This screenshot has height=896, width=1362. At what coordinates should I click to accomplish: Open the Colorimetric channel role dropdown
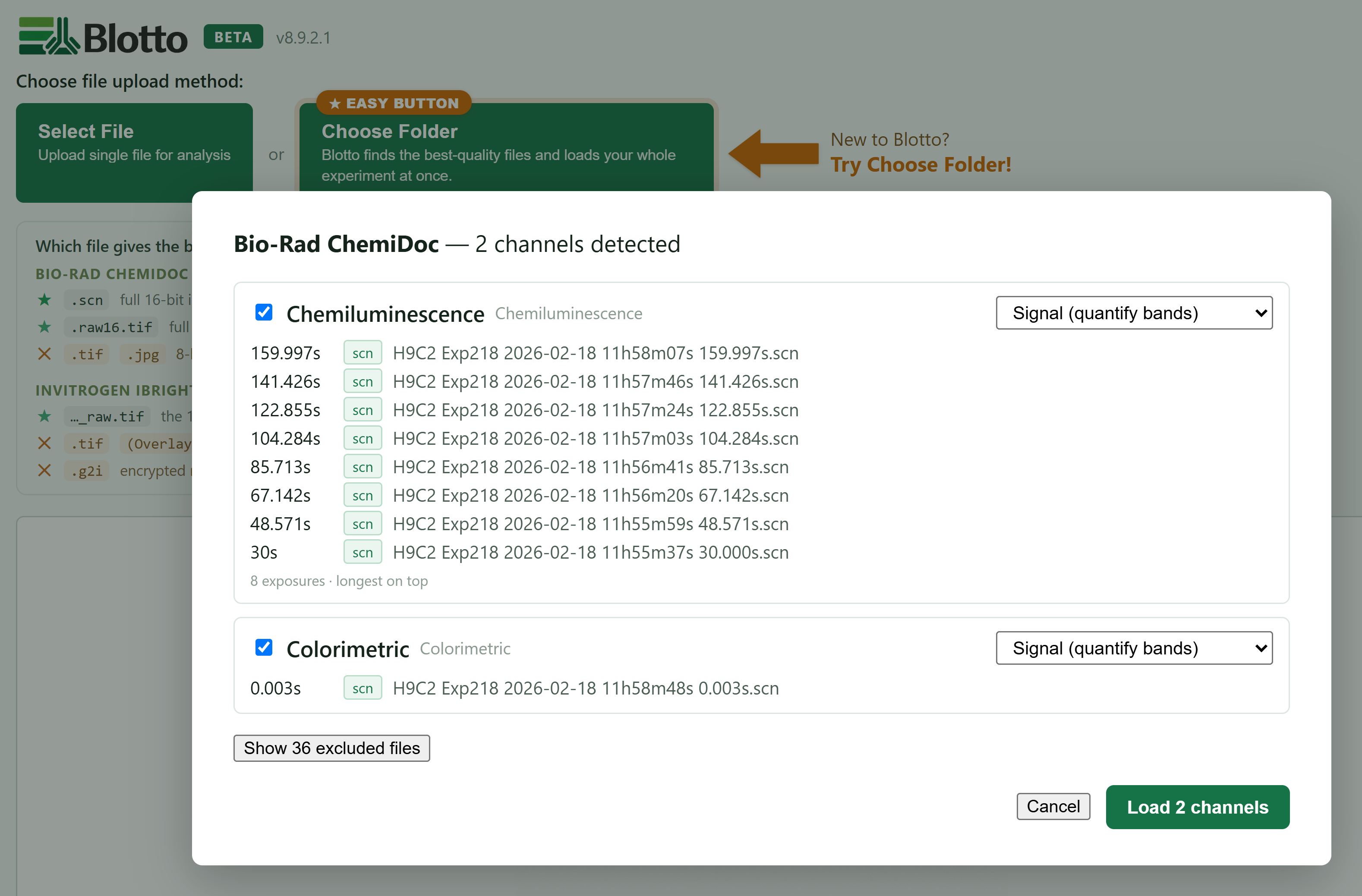[x=1134, y=648]
